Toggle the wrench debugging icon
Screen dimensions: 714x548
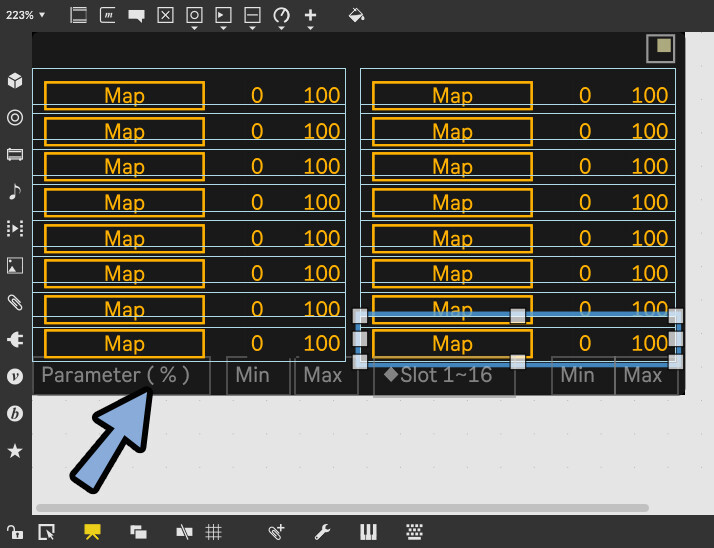coord(322,532)
